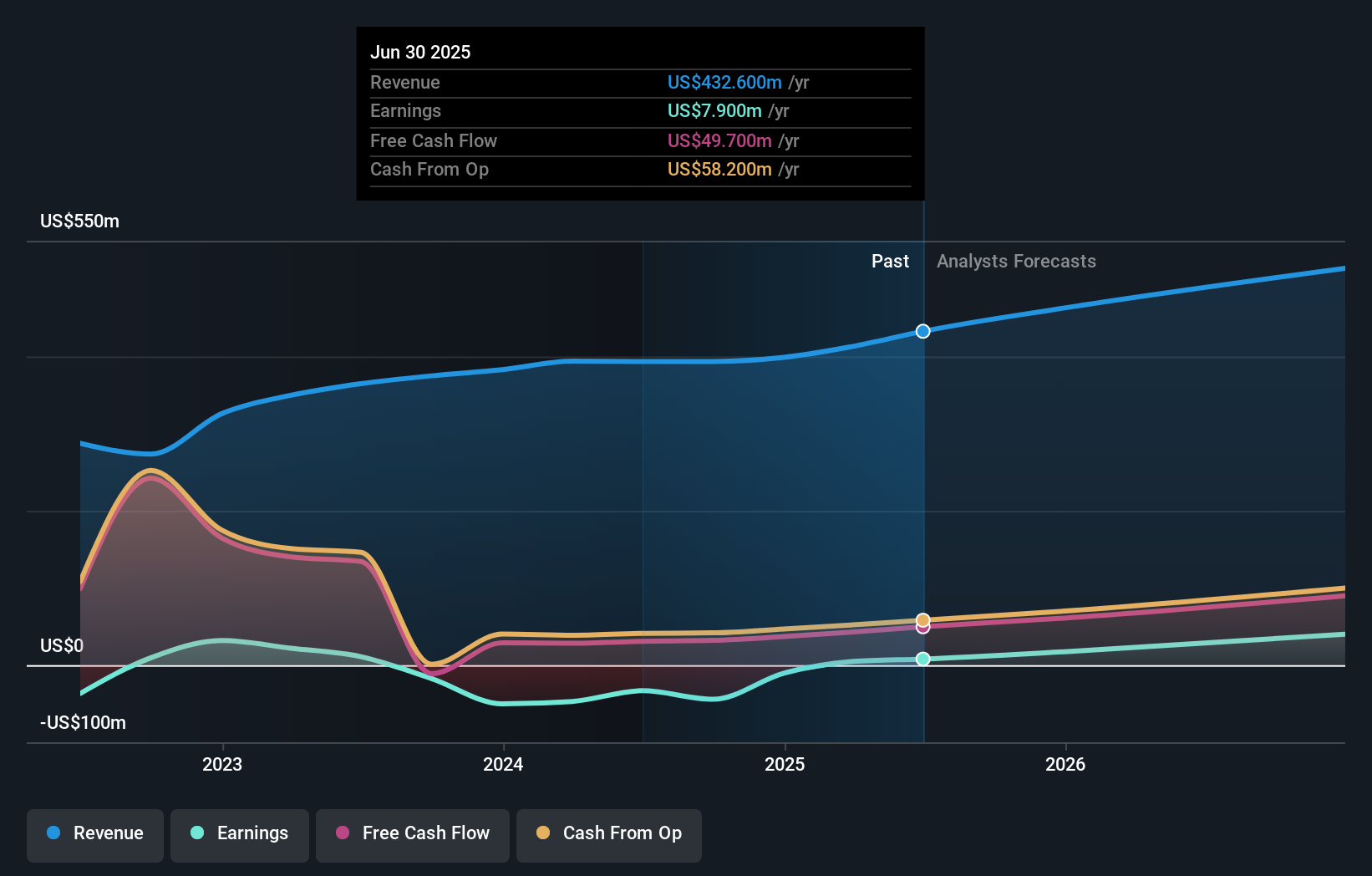The image size is (1372, 876).
Task: Click the orange Cash From Op dot icon
Action: 544,833
